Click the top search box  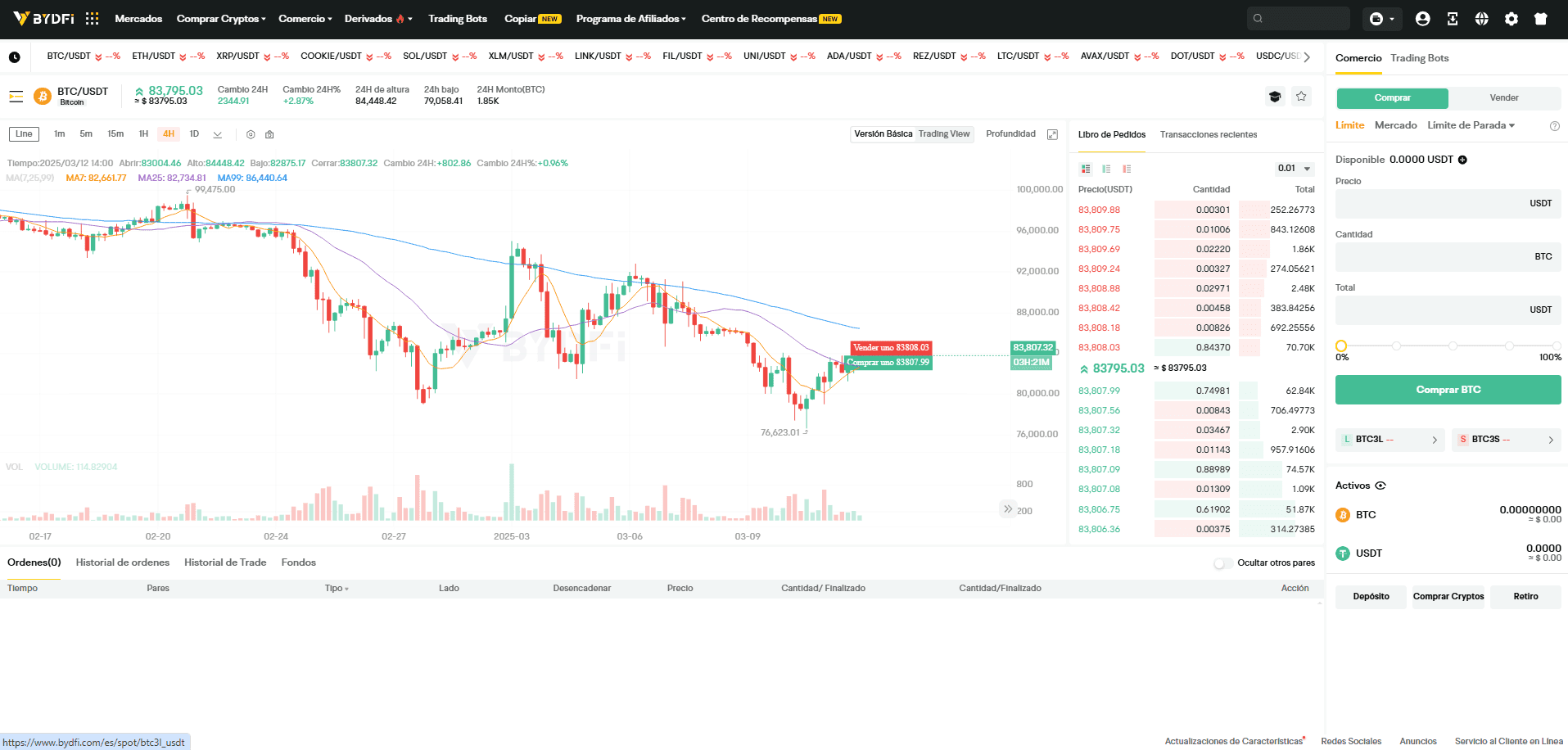(x=1299, y=18)
